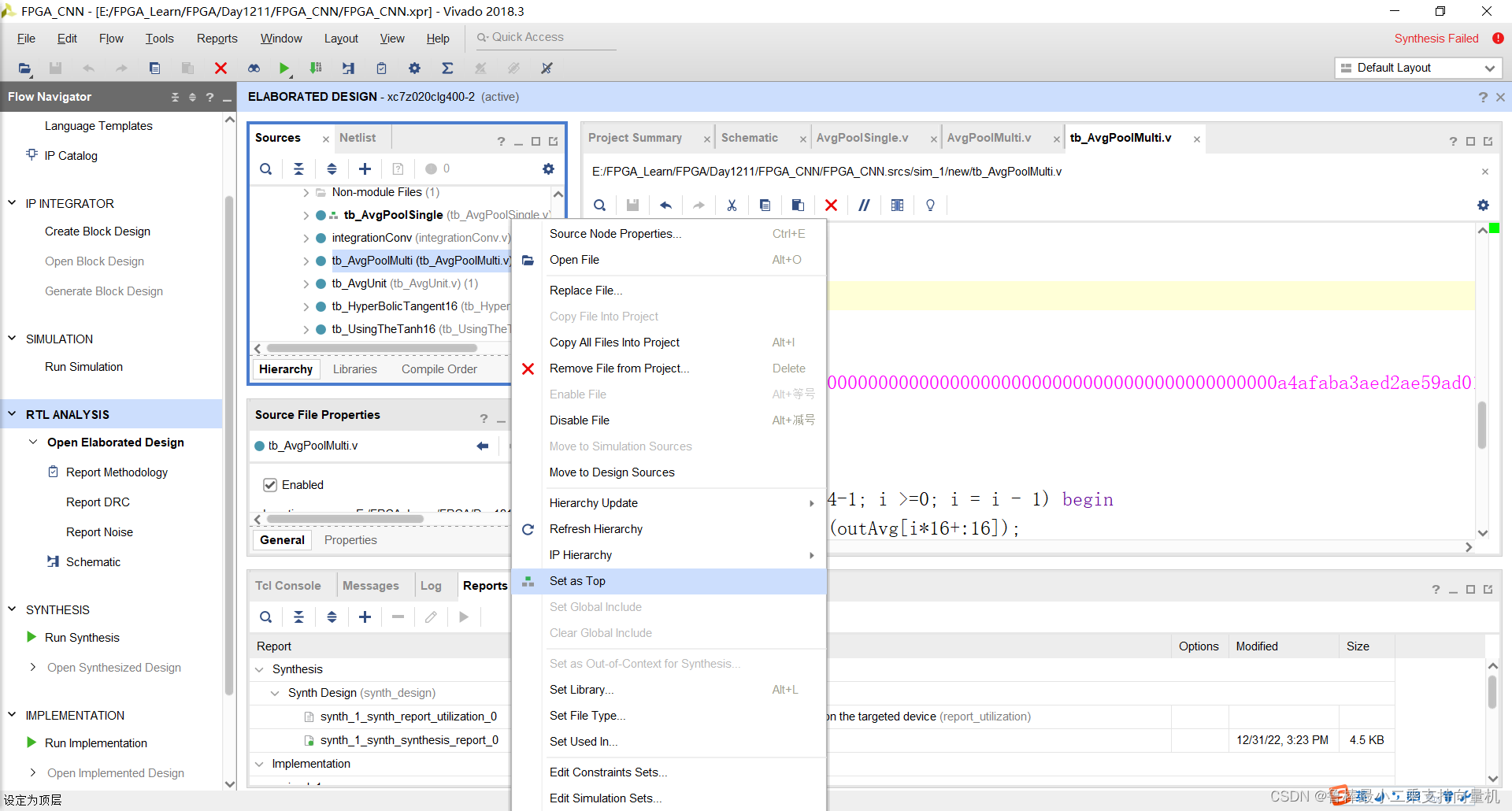Image resolution: width=1512 pixels, height=811 pixels.
Task: Open the Default Layout dropdown
Action: [1418, 68]
